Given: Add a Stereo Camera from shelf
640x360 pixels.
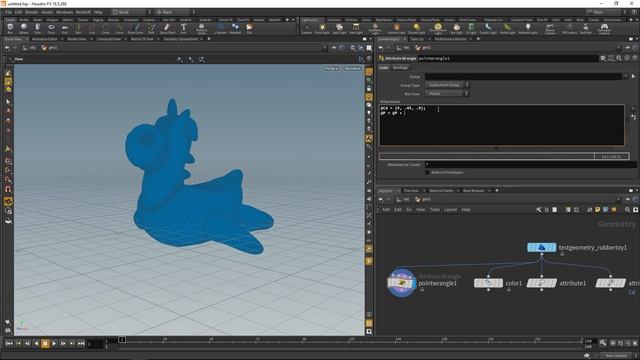Looking at the screenshot, I should pos(550,29).
